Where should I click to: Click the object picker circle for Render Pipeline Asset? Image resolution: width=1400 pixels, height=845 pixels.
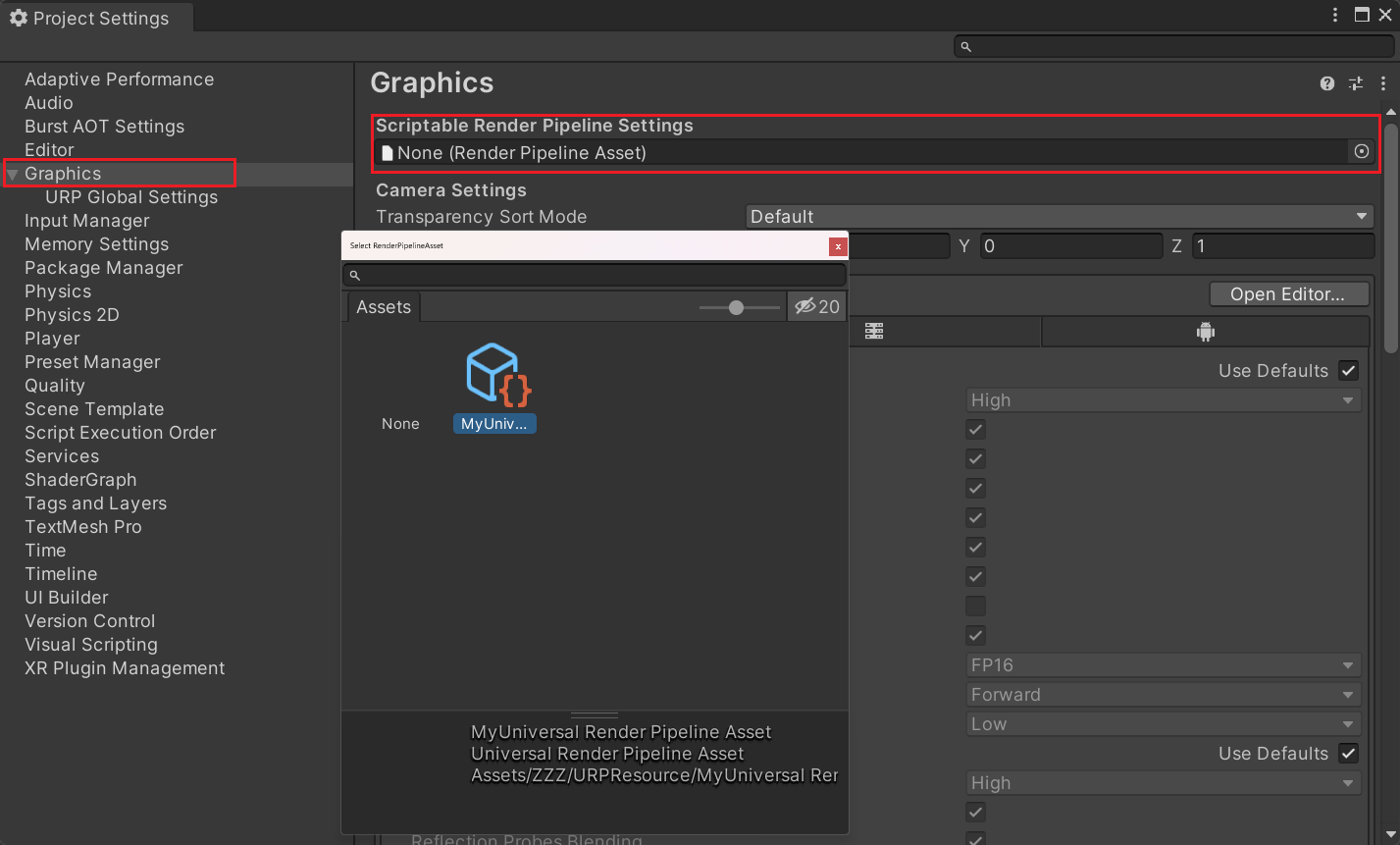click(x=1361, y=152)
